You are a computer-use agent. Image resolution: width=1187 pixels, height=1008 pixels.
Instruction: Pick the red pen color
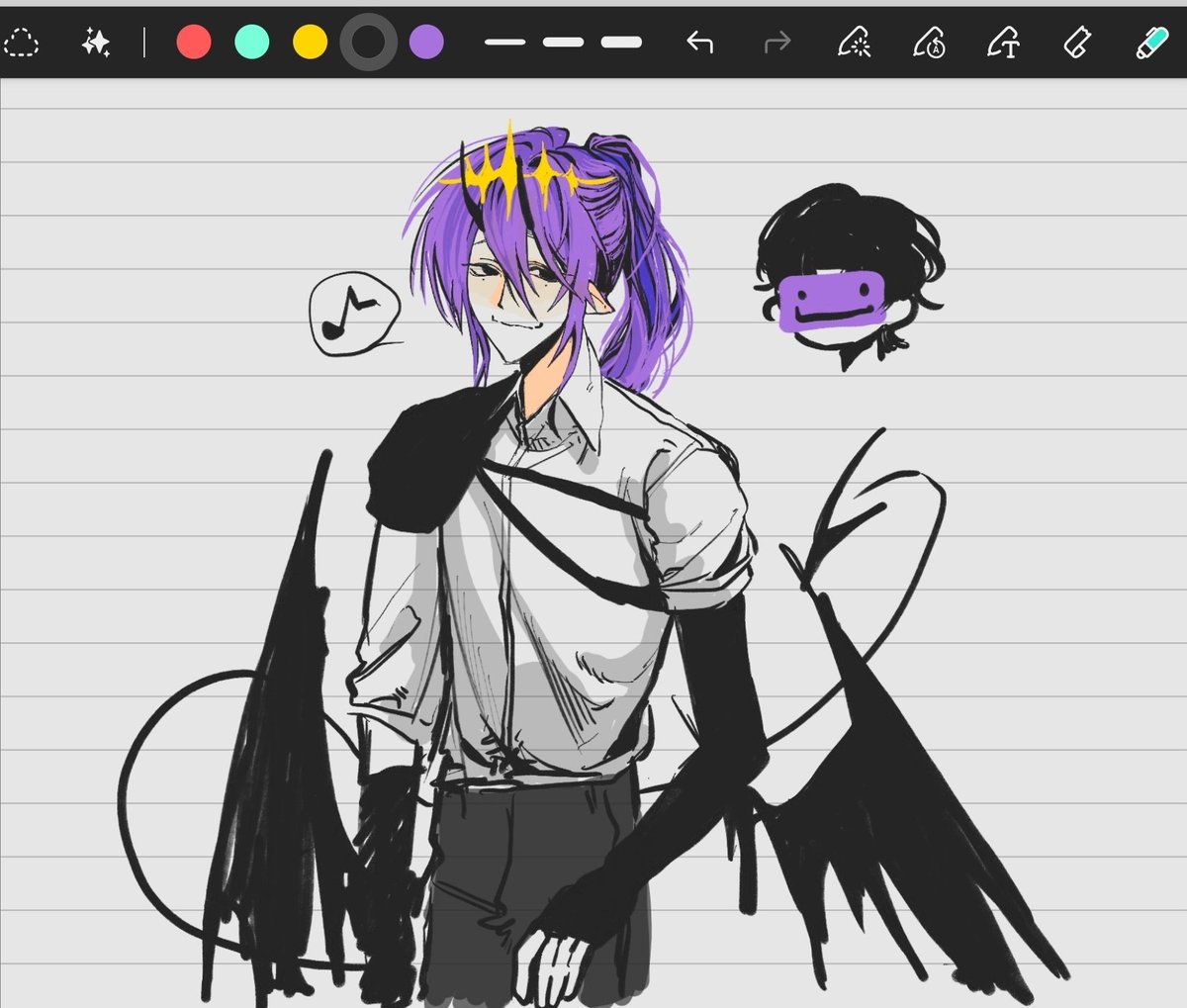tap(194, 43)
